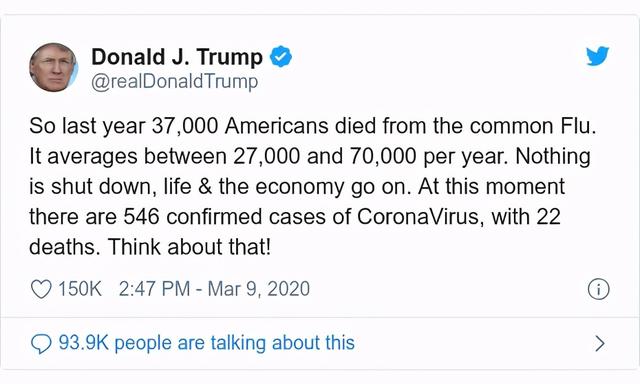
Task: Like the tweet with the heart icon
Action: (41, 289)
